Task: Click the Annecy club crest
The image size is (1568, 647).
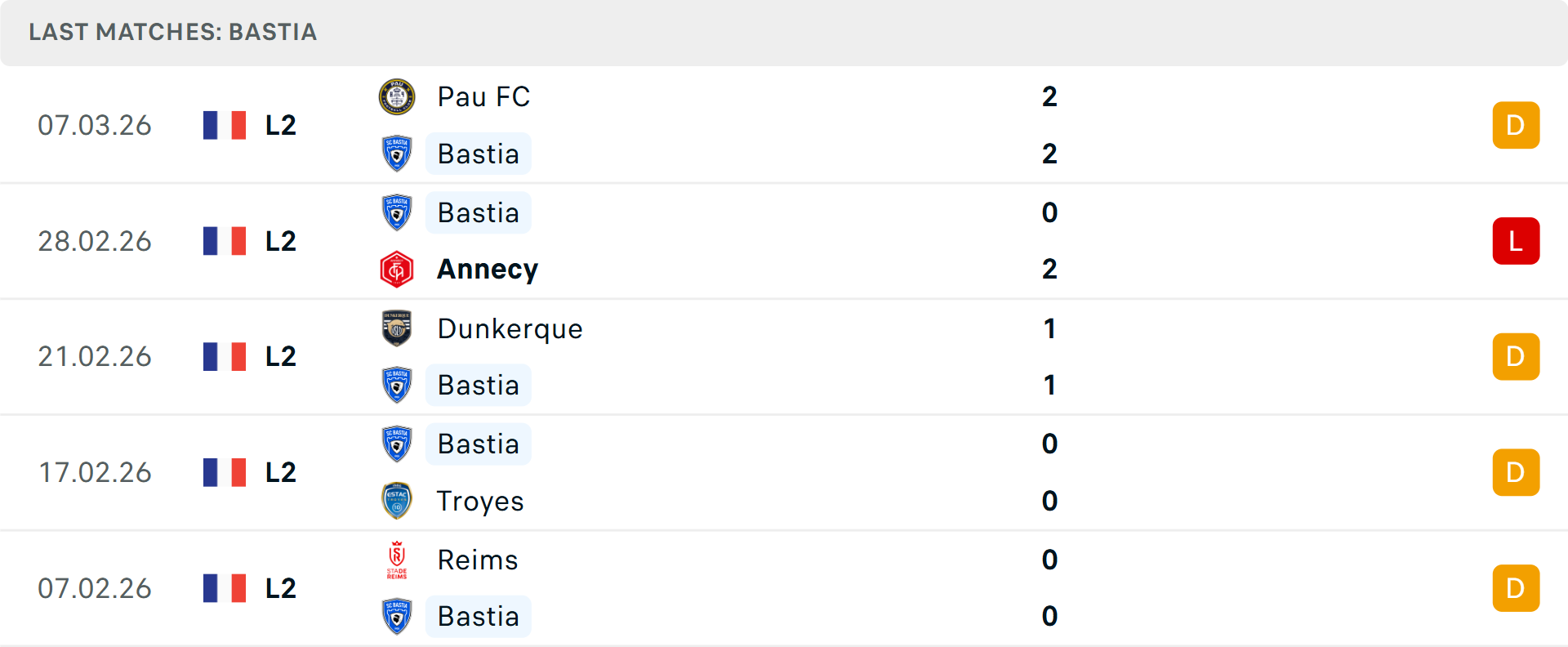Action: coord(397,270)
